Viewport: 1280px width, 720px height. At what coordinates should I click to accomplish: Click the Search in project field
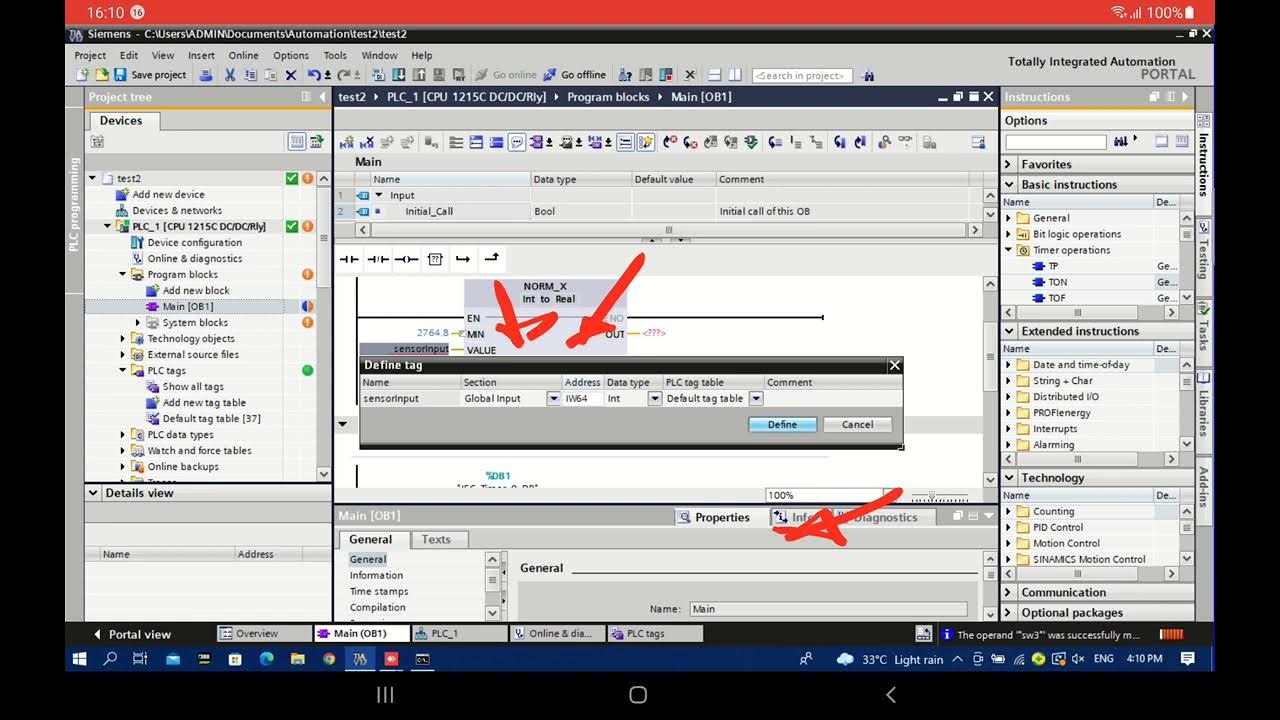click(x=802, y=75)
